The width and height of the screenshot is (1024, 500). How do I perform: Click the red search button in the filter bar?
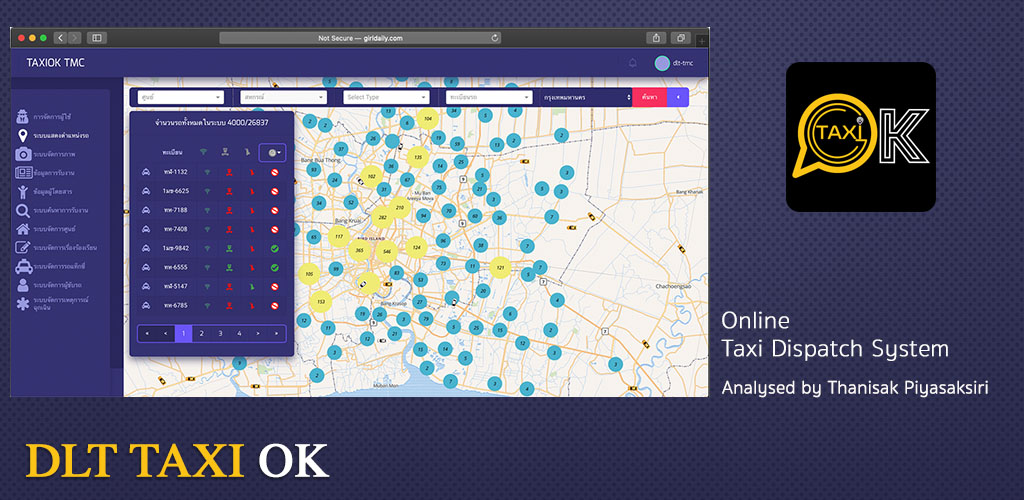coord(649,97)
